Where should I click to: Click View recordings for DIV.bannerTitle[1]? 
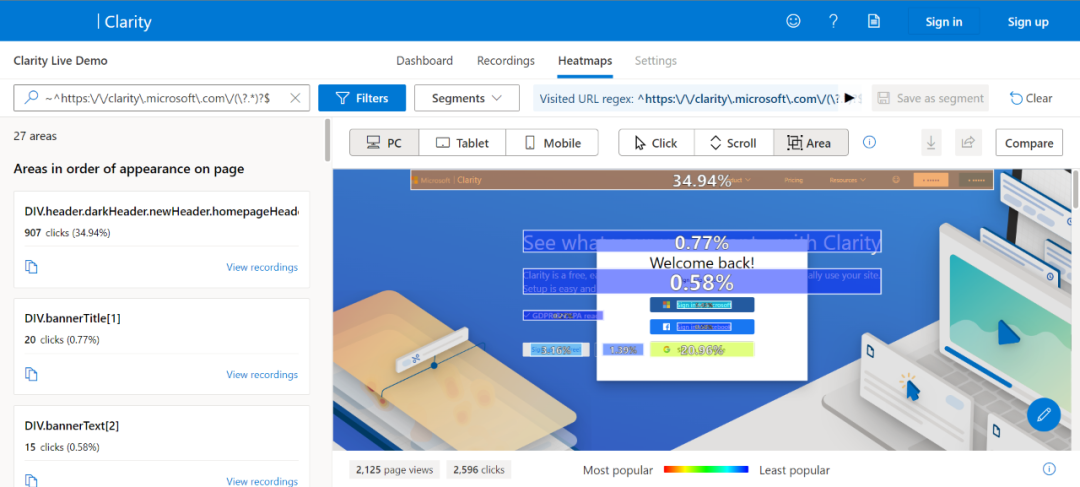pos(262,375)
